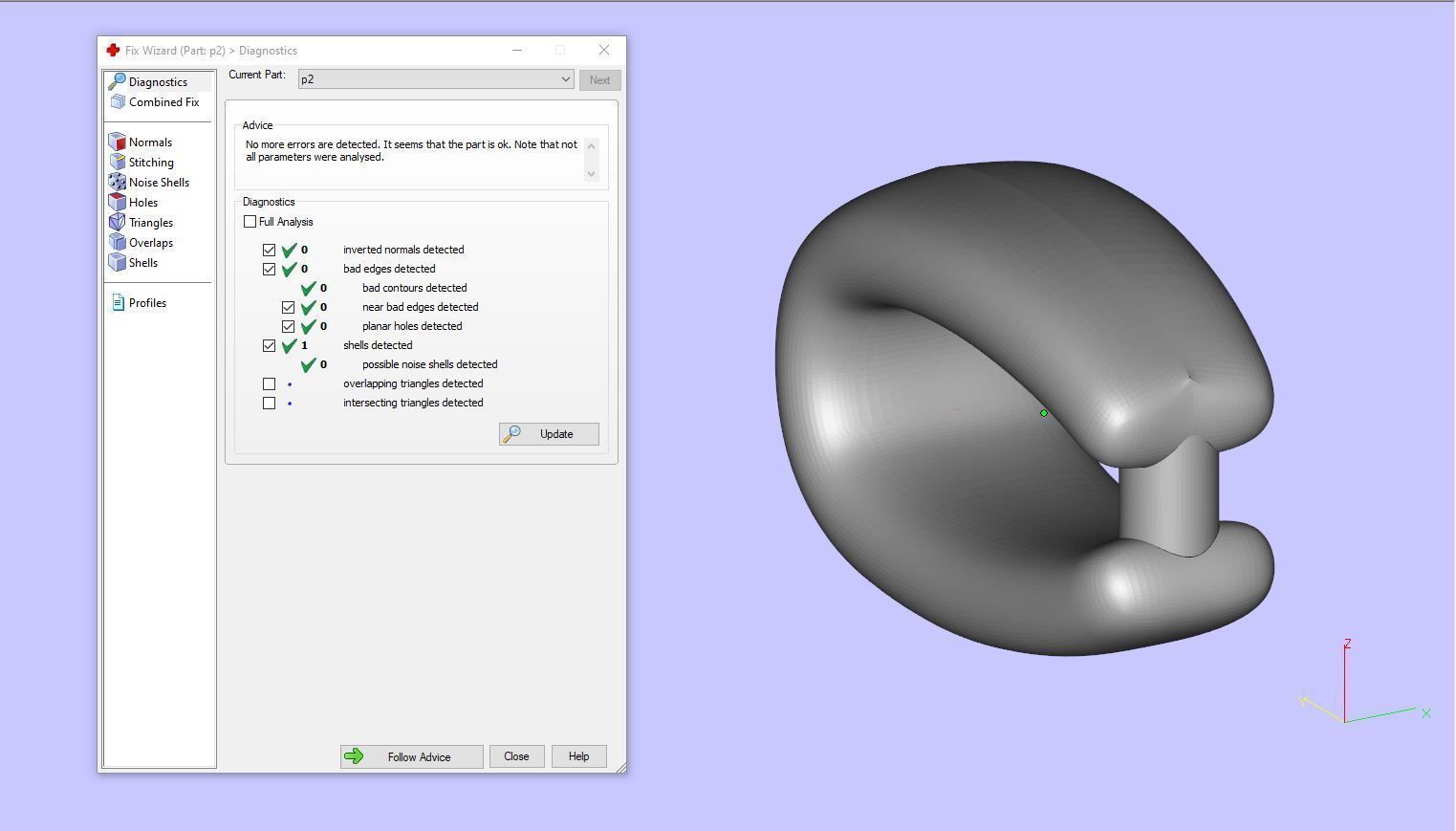Click the Stitching icon in sidebar
This screenshot has width=1456, height=831.
tap(118, 163)
